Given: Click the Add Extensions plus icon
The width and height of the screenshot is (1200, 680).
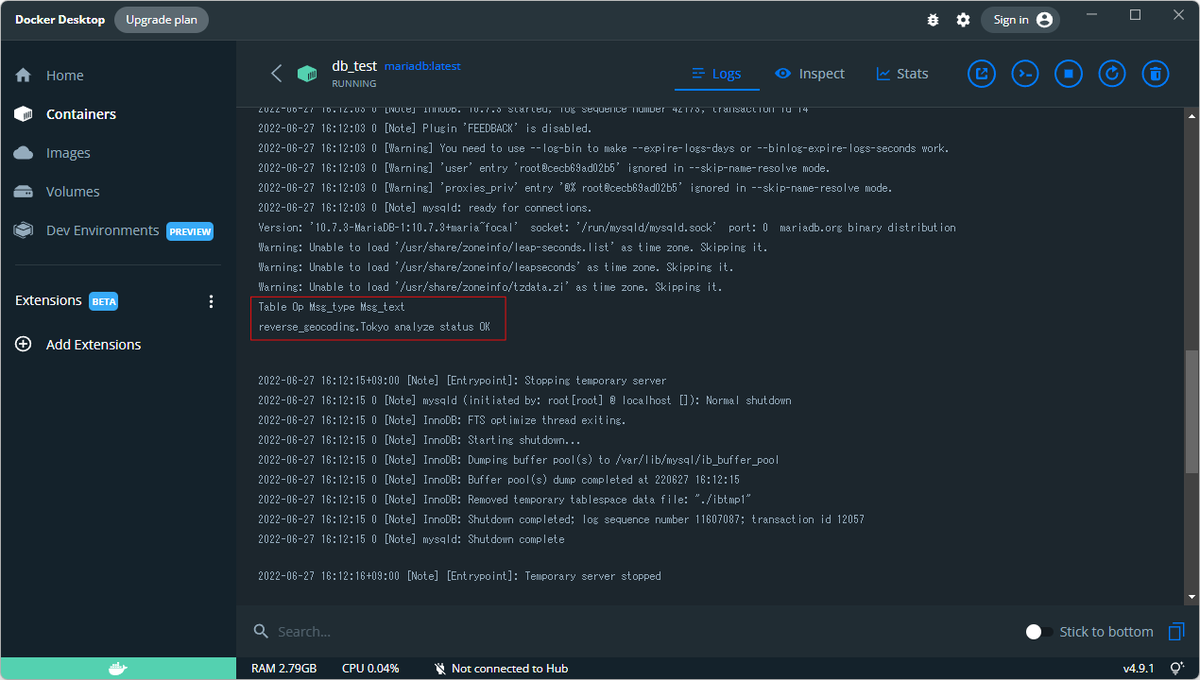Looking at the screenshot, I should click(24, 344).
